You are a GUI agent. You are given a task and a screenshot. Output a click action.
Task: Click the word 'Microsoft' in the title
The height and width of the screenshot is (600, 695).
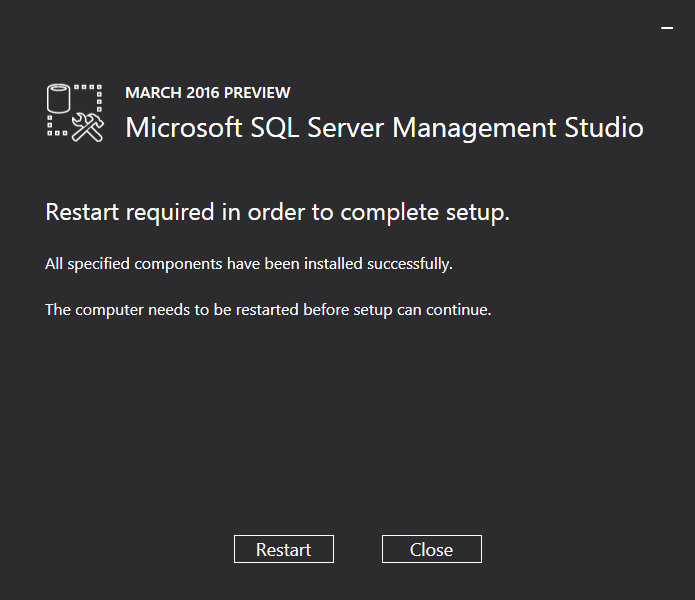[x=183, y=128]
